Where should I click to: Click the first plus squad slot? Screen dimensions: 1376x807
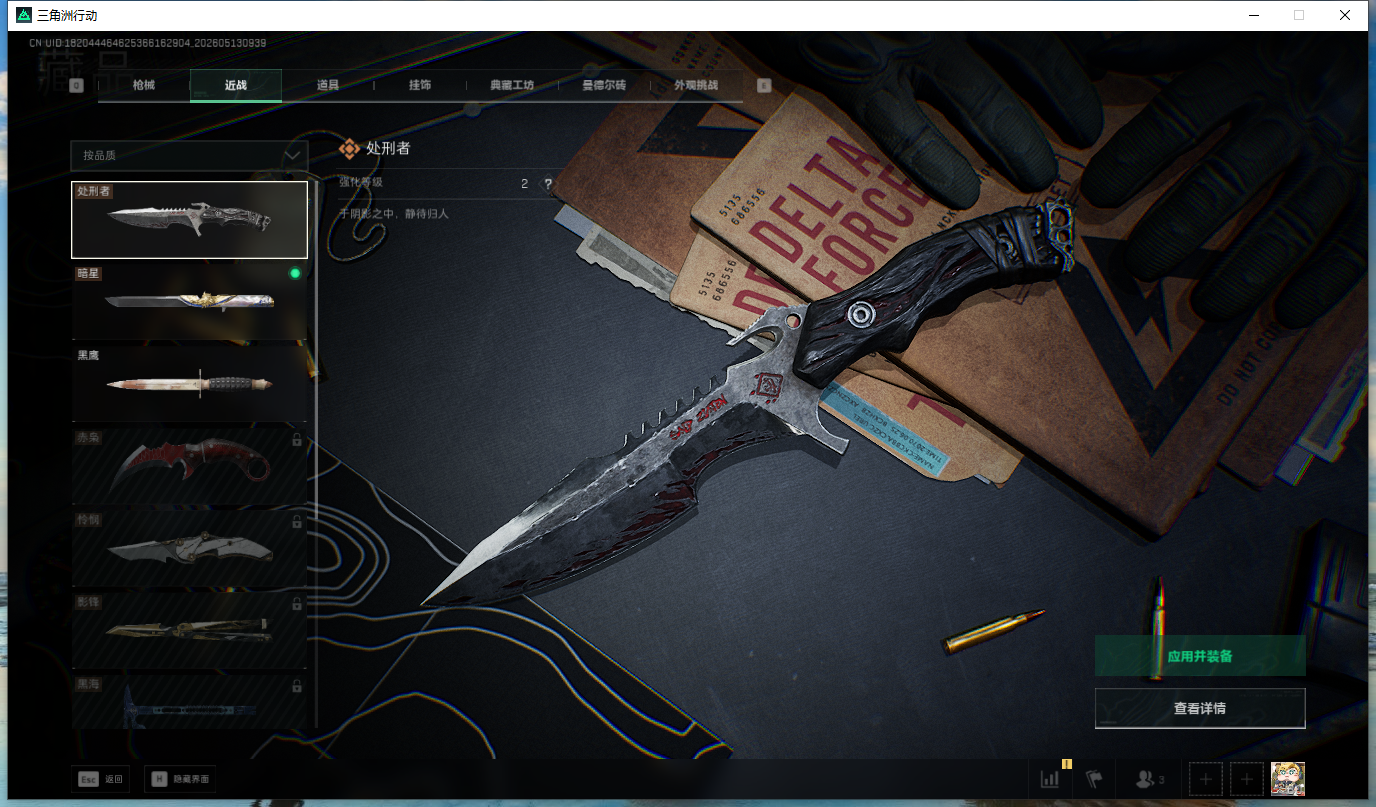[x=1206, y=779]
